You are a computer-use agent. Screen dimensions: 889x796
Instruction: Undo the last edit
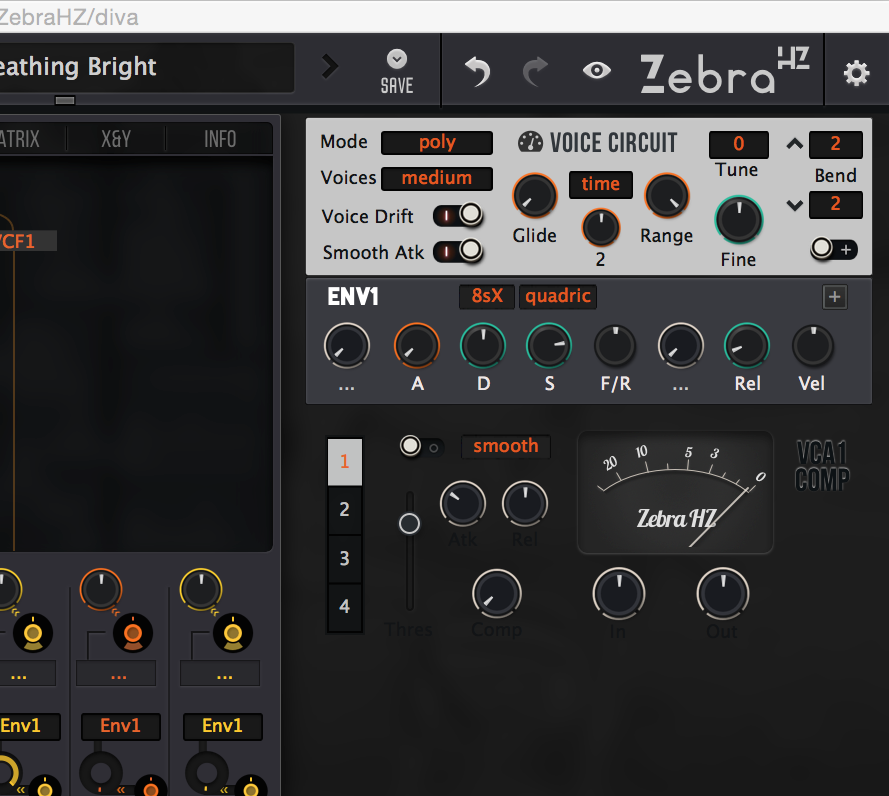coord(477,71)
